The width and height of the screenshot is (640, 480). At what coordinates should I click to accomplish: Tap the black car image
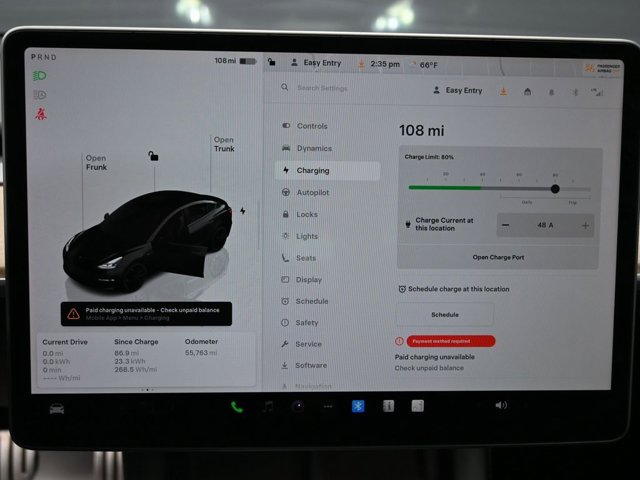coord(147,241)
